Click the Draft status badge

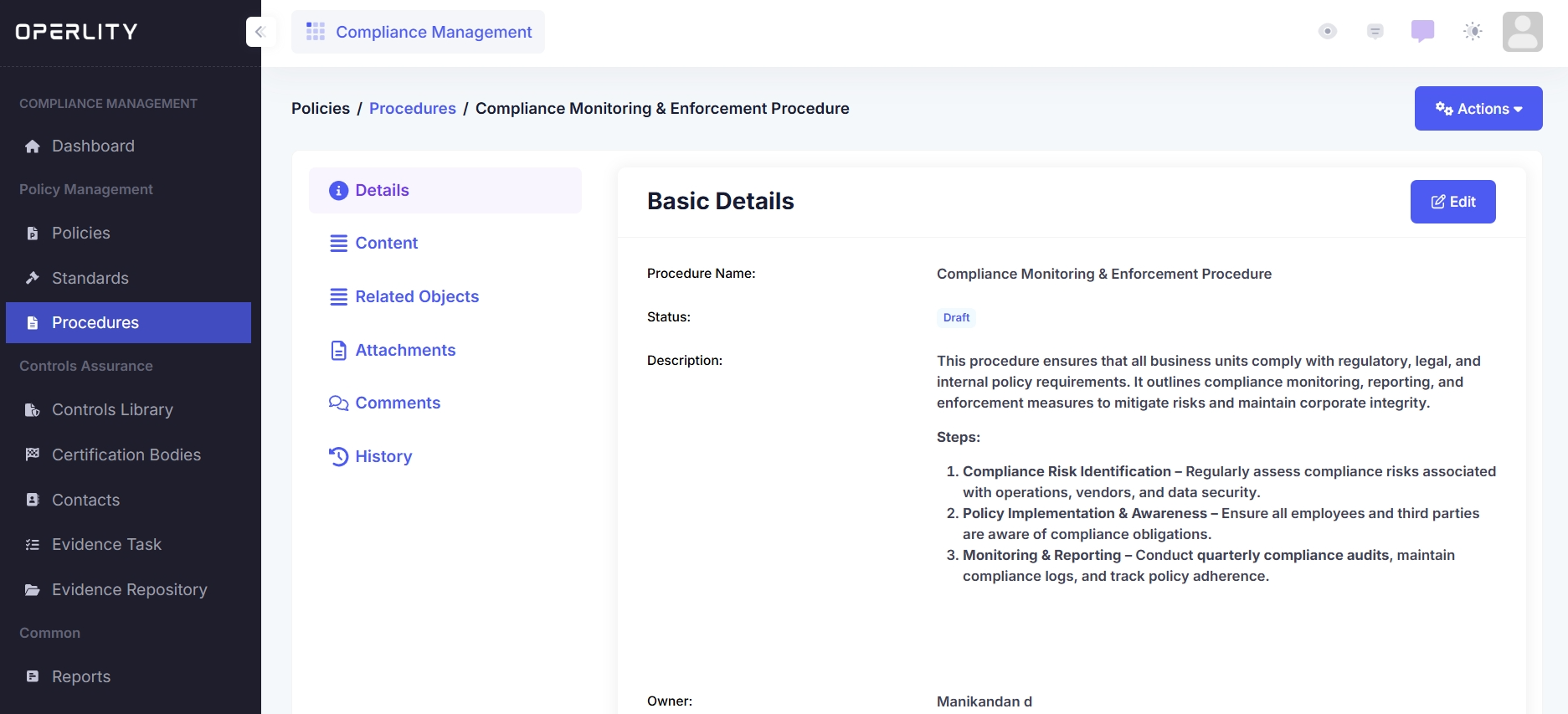coord(956,318)
